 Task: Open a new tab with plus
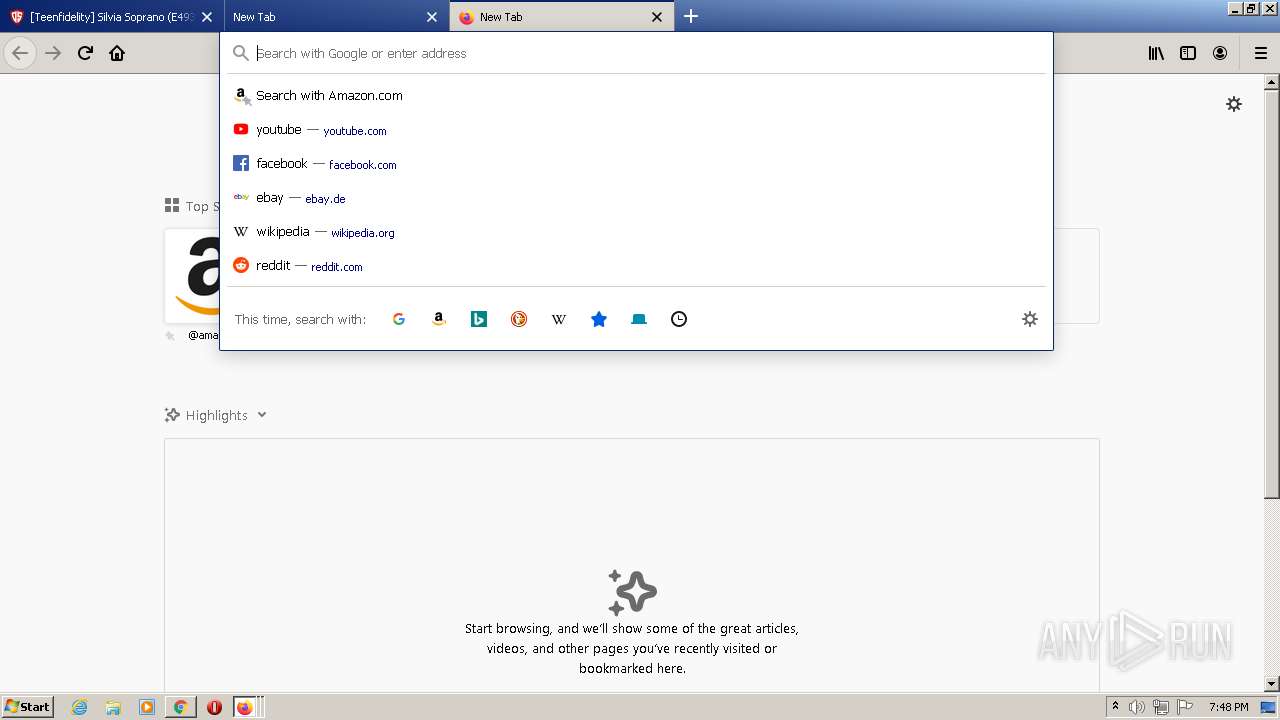[x=691, y=16]
